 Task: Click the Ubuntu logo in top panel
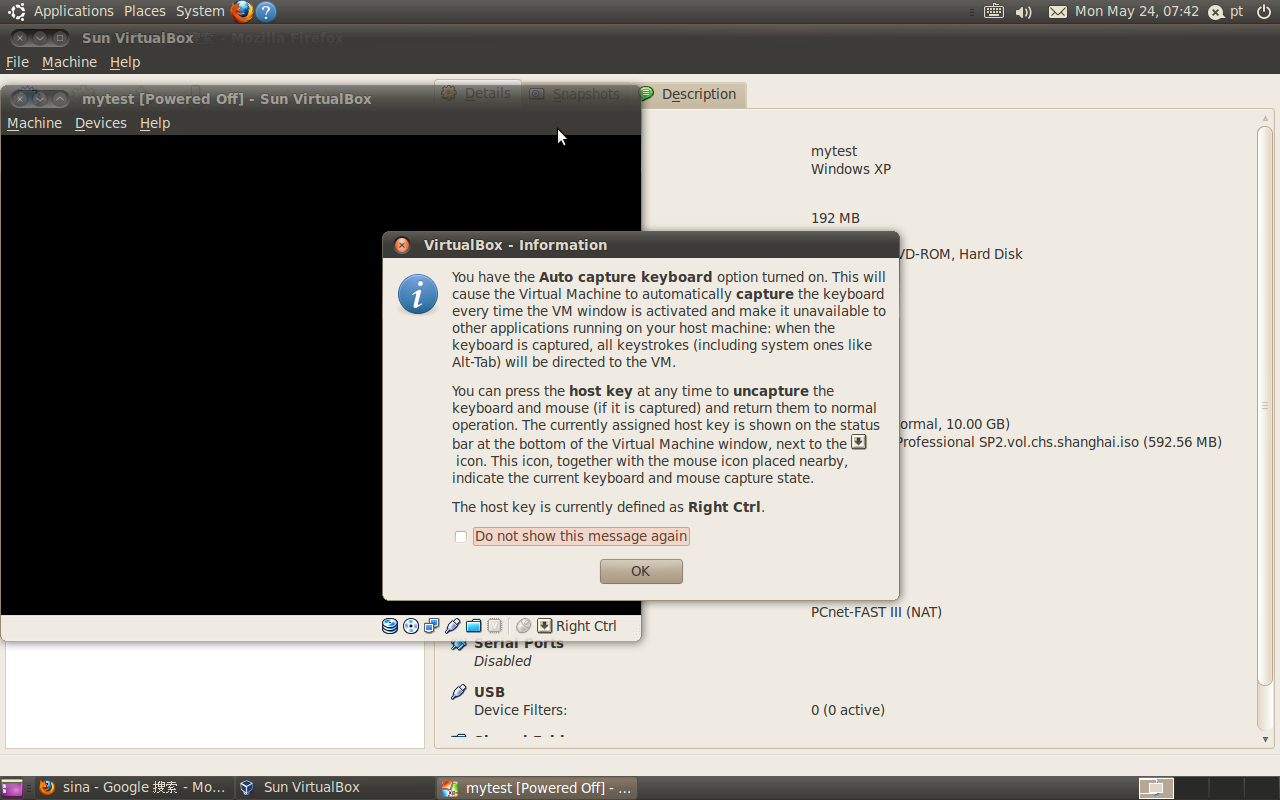[x=16, y=12]
